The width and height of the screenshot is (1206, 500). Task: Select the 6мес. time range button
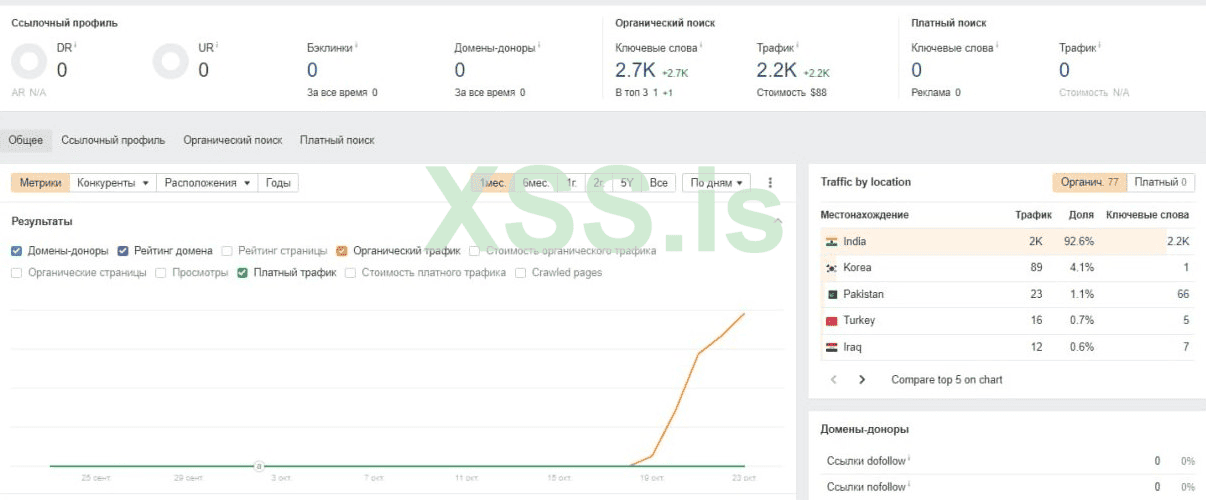click(535, 183)
